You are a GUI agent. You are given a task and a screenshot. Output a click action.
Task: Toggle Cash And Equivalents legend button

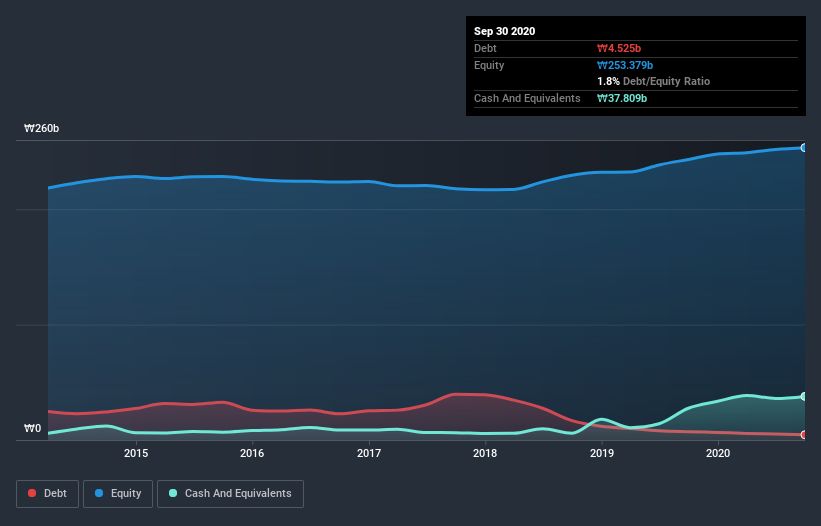[x=230, y=494]
